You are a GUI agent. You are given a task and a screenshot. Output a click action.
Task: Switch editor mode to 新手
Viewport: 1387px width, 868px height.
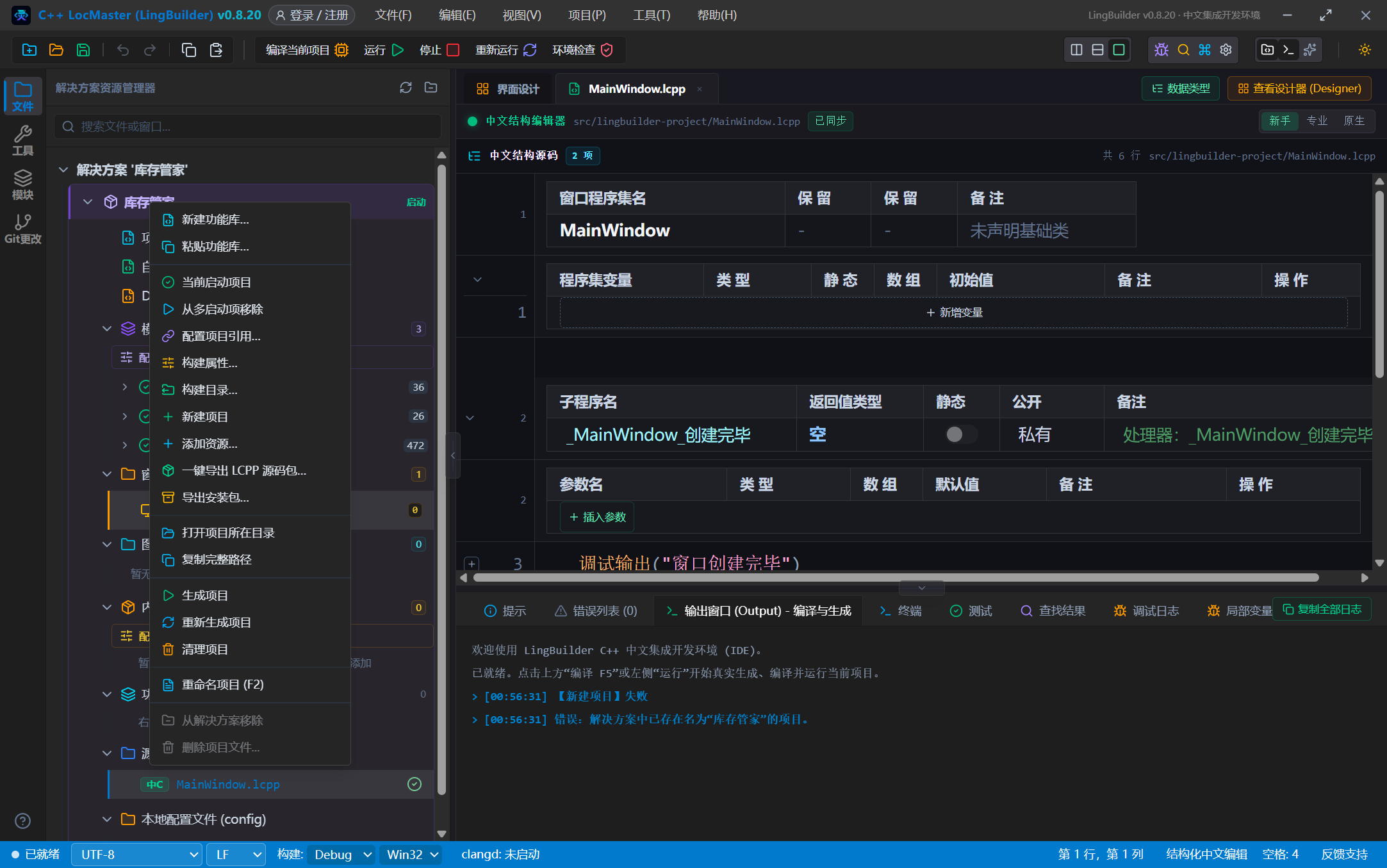1279,121
